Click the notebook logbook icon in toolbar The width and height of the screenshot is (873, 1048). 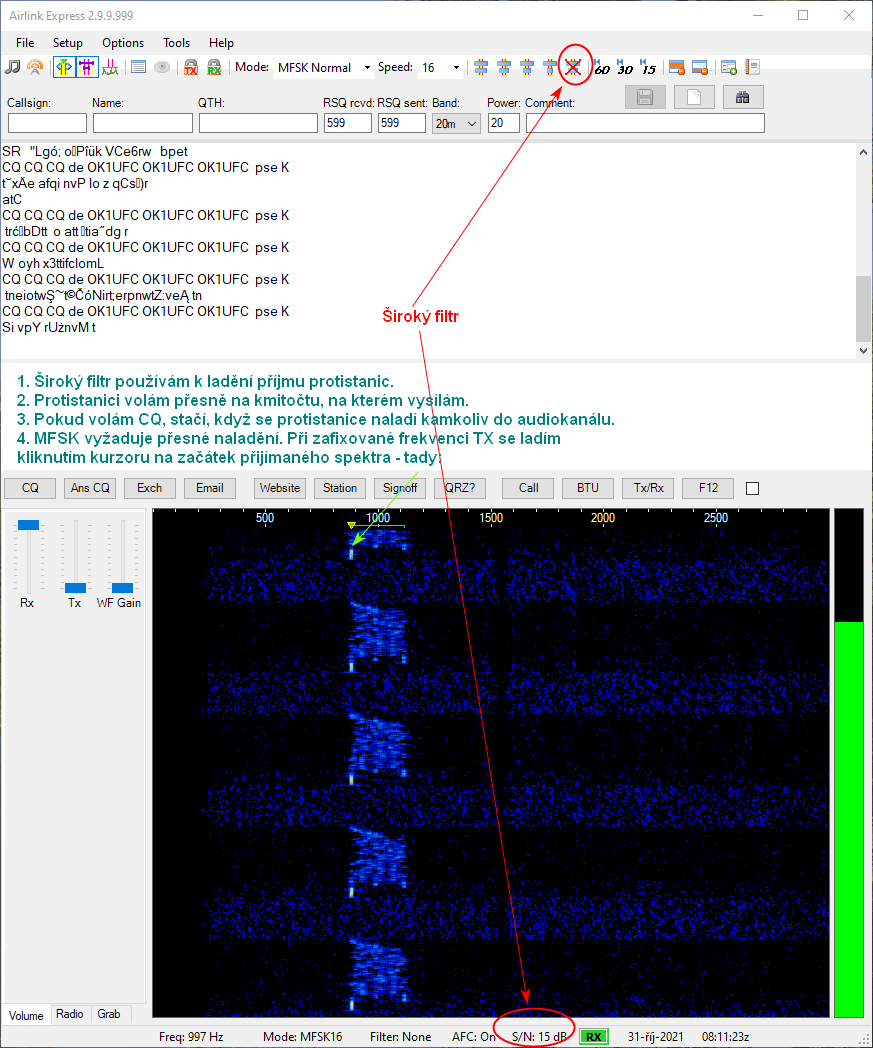[x=753, y=67]
